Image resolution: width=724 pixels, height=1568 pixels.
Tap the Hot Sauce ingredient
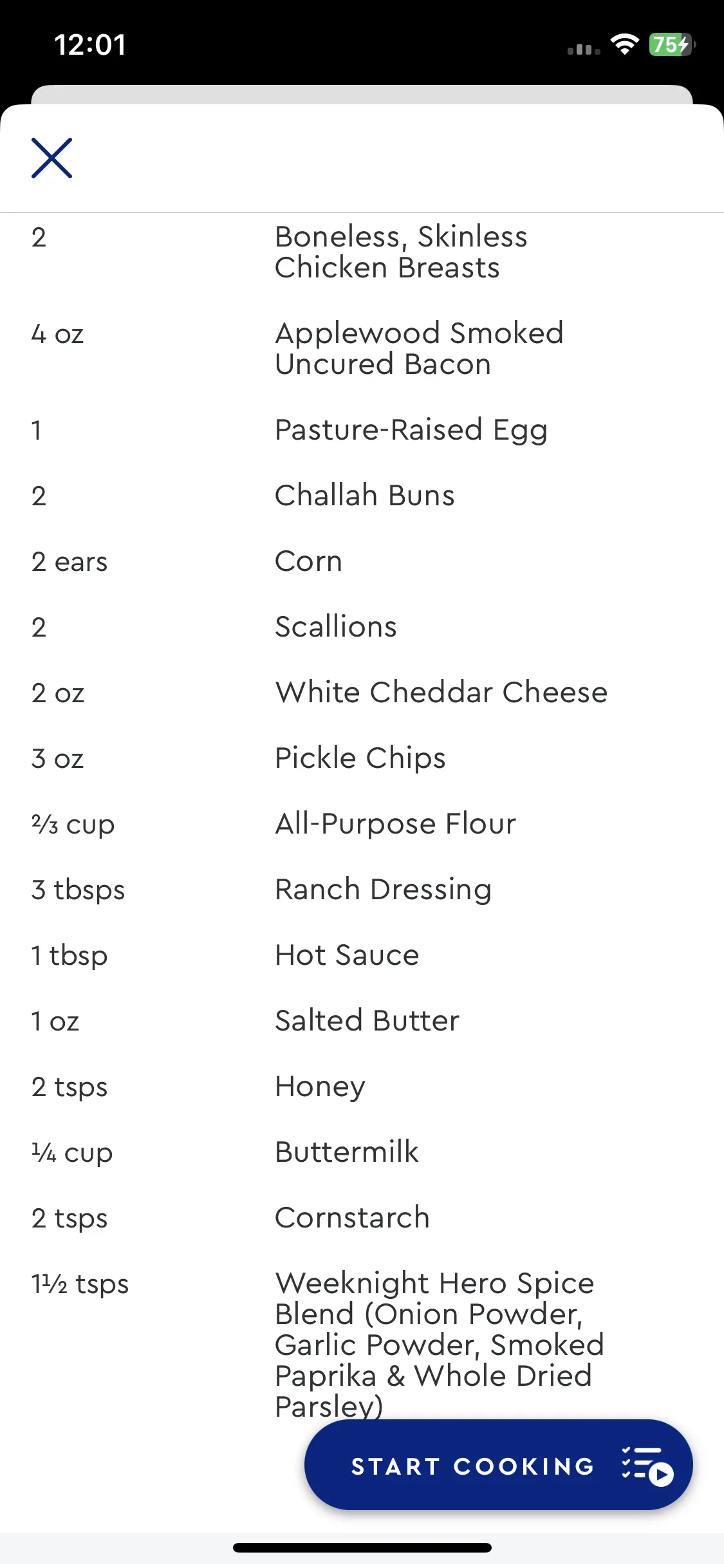(x=362, y=955)
